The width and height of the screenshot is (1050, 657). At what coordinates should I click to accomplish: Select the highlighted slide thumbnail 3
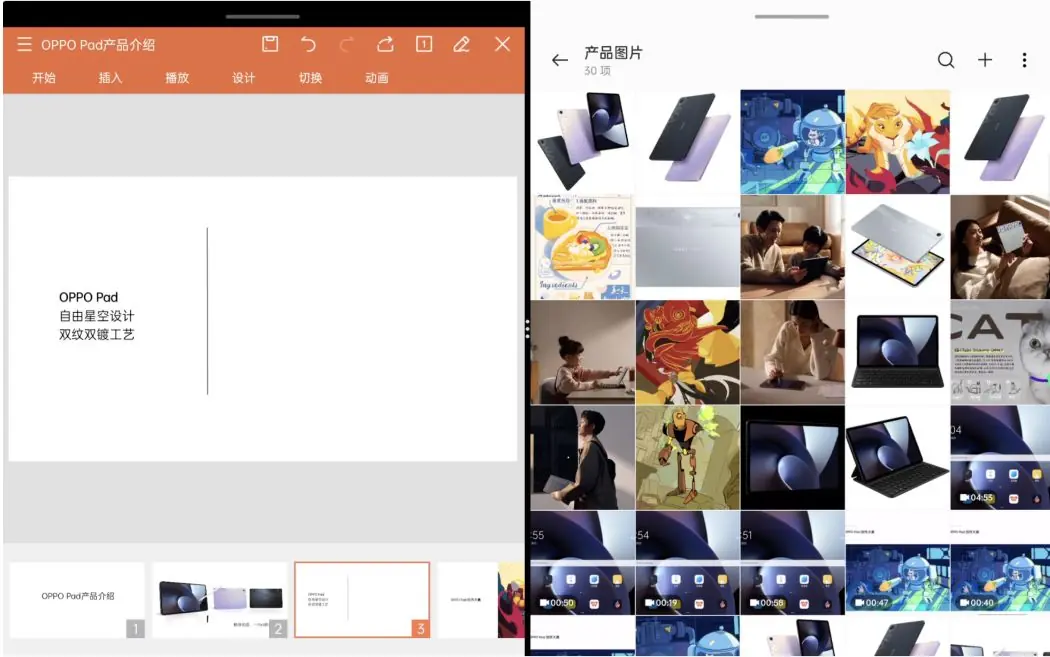tap(362, 599)
